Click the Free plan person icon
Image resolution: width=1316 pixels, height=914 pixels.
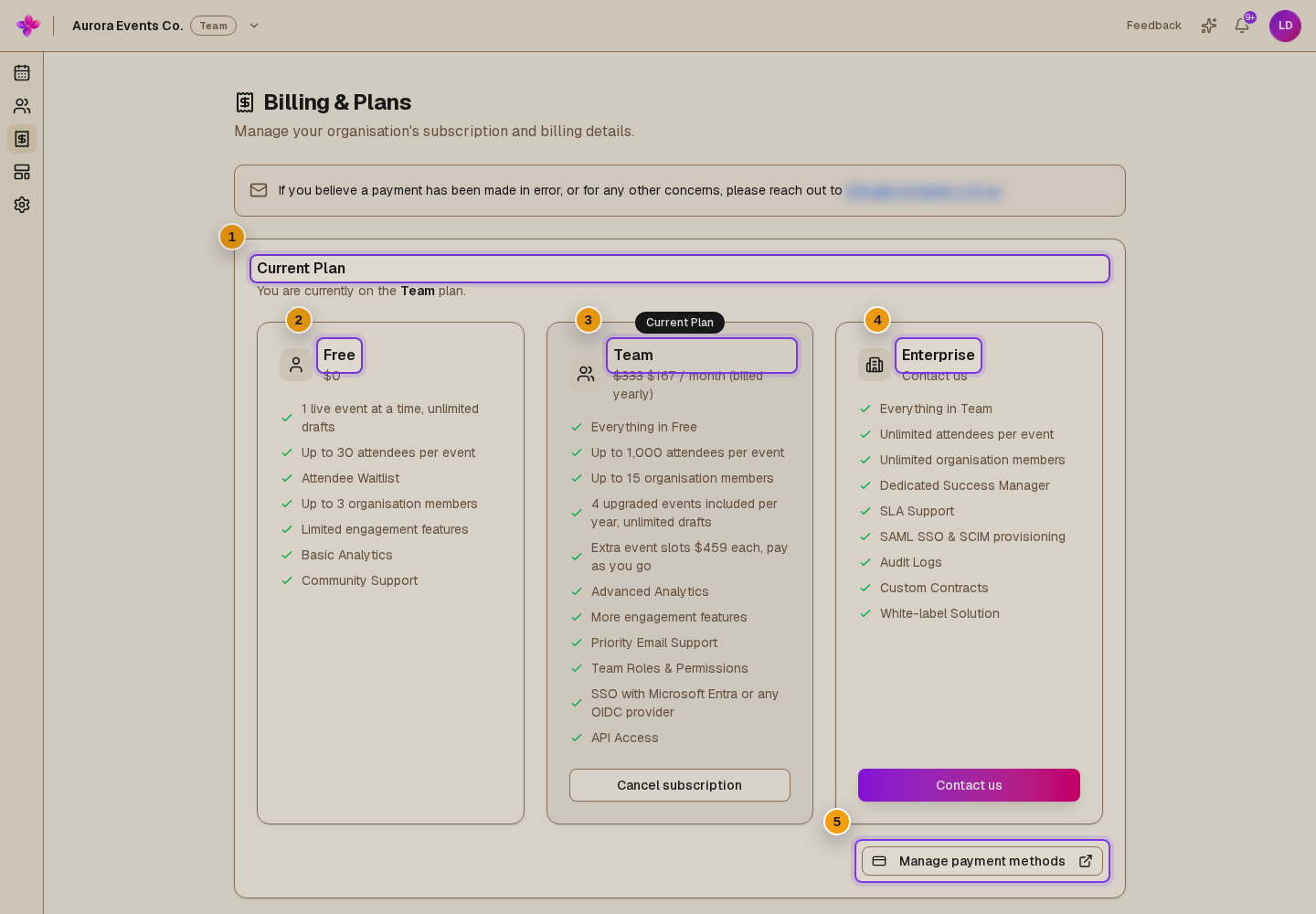pyautogui.click(x=296, y=365)
